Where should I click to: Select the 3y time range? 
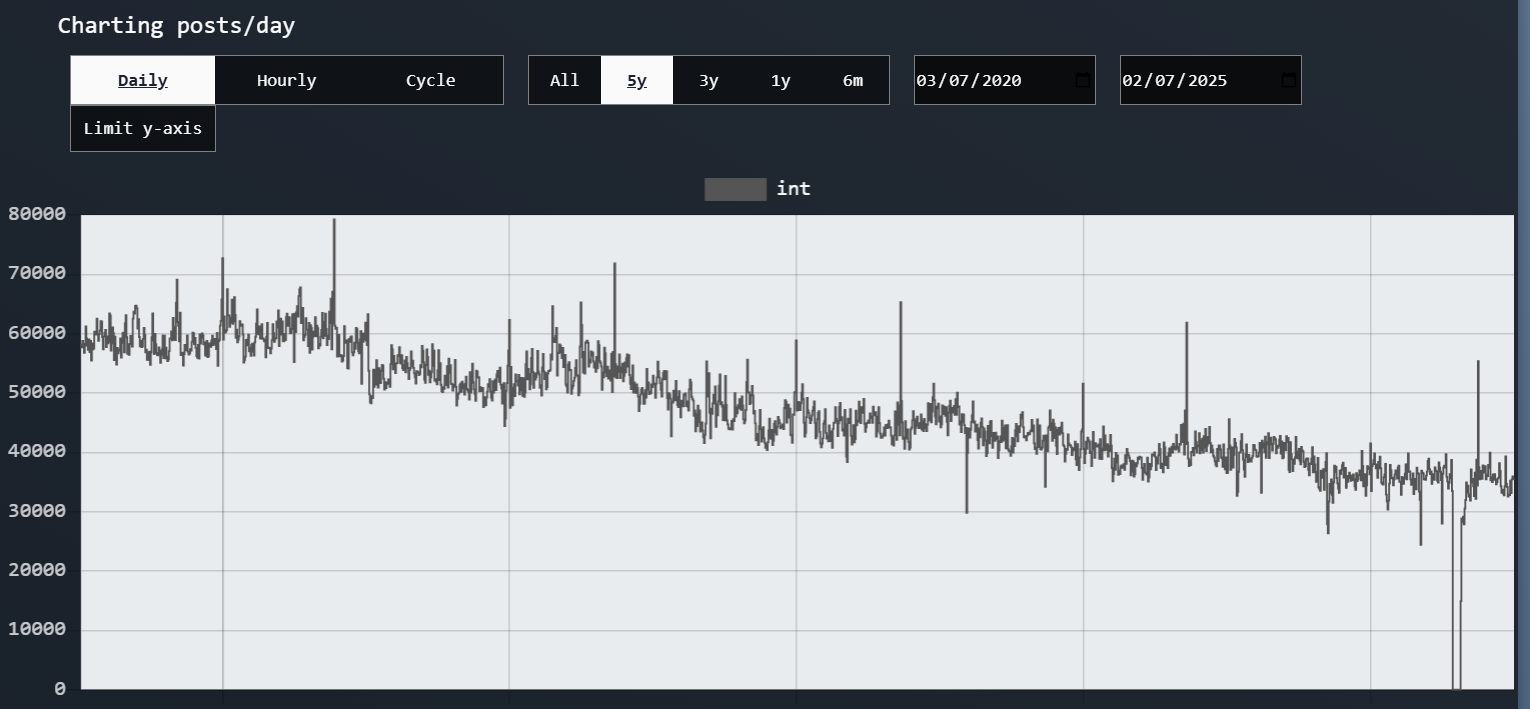[x=709, y=80]
